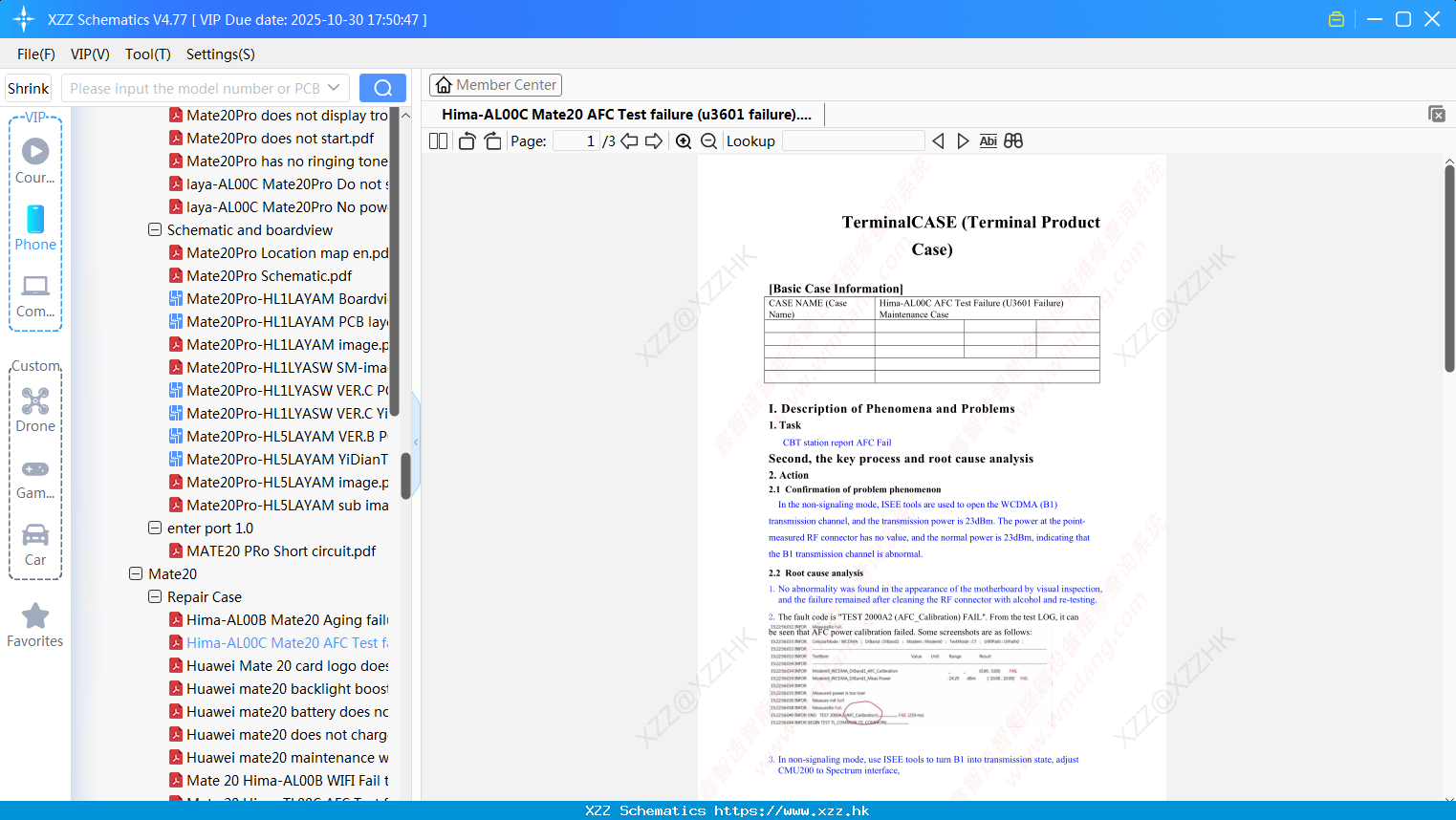
Task: Collapse the Repair Case folder
Action: click(x=155, y=597)
